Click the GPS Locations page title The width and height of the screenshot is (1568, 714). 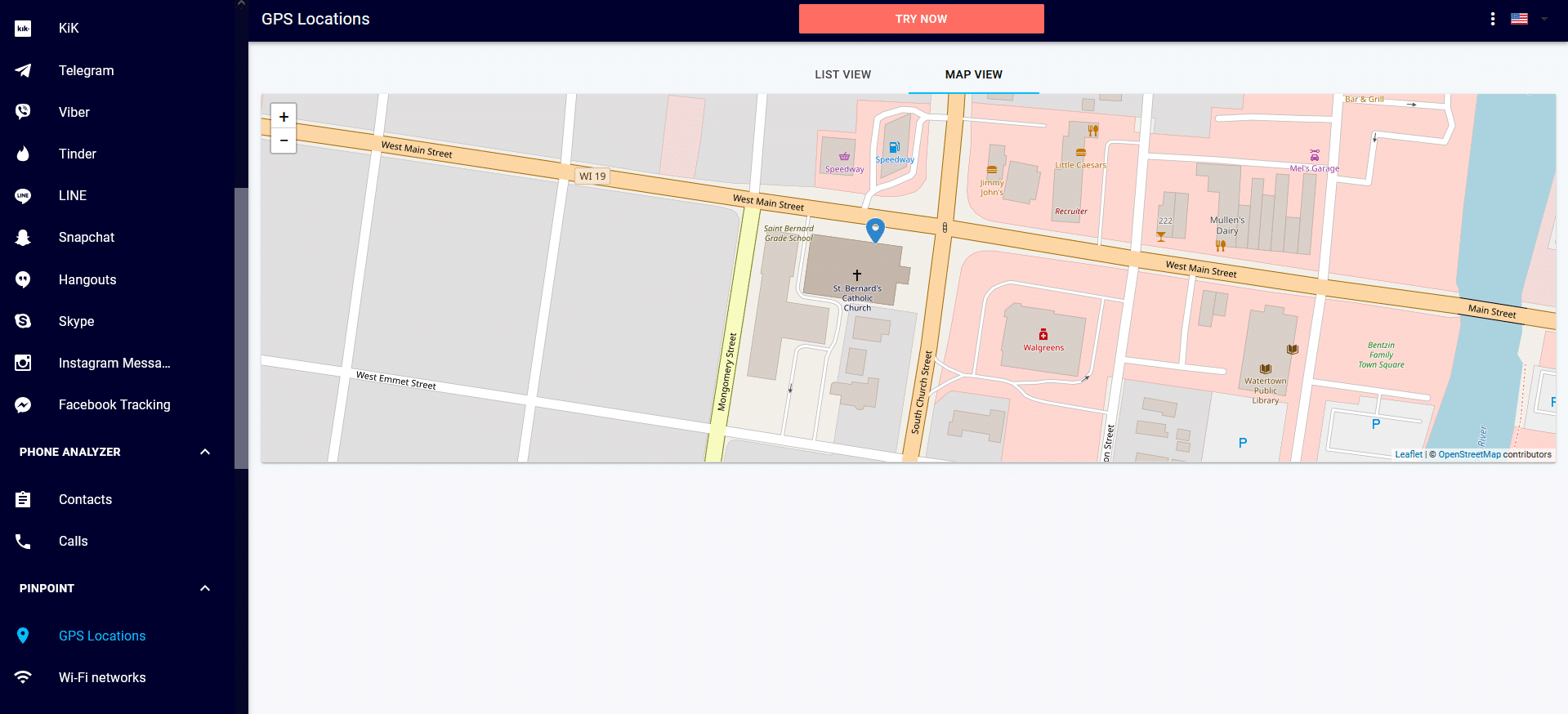pyautogui.click(x=315, y=19)
